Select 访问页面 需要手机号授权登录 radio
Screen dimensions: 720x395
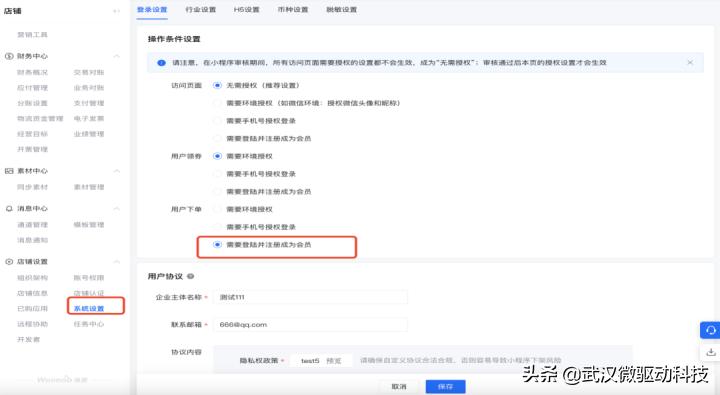[217, 121]
